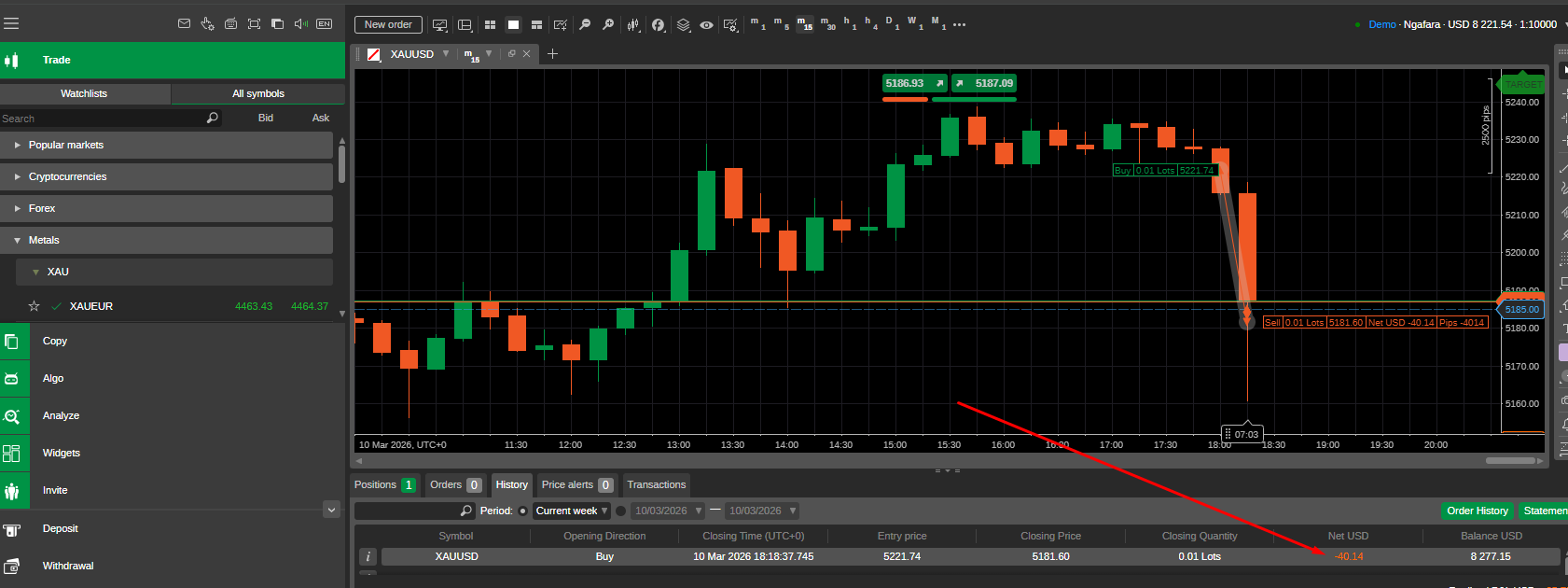Click the symbol Search input field

tap(103, 119)
